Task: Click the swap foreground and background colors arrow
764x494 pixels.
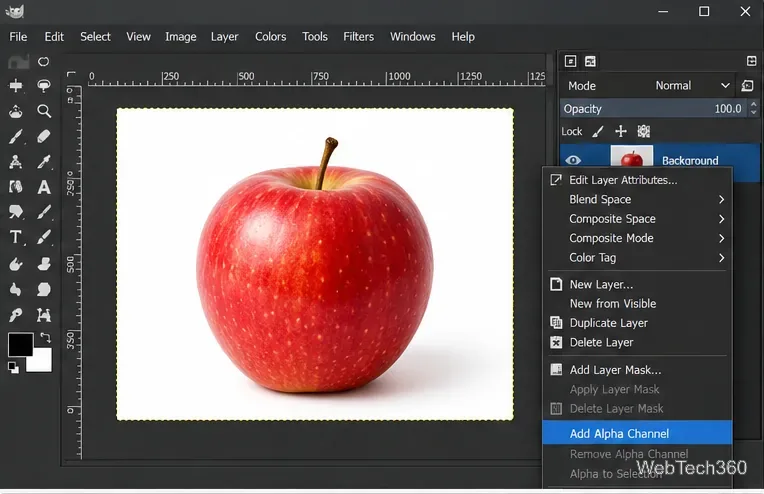Action: click(45, 337)
